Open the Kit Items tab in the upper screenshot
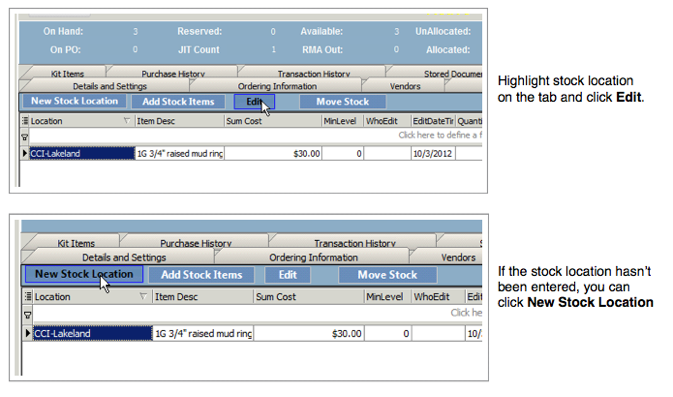This screenshot has height=397, width=673. pyautogui.click(x=67, y=74)
